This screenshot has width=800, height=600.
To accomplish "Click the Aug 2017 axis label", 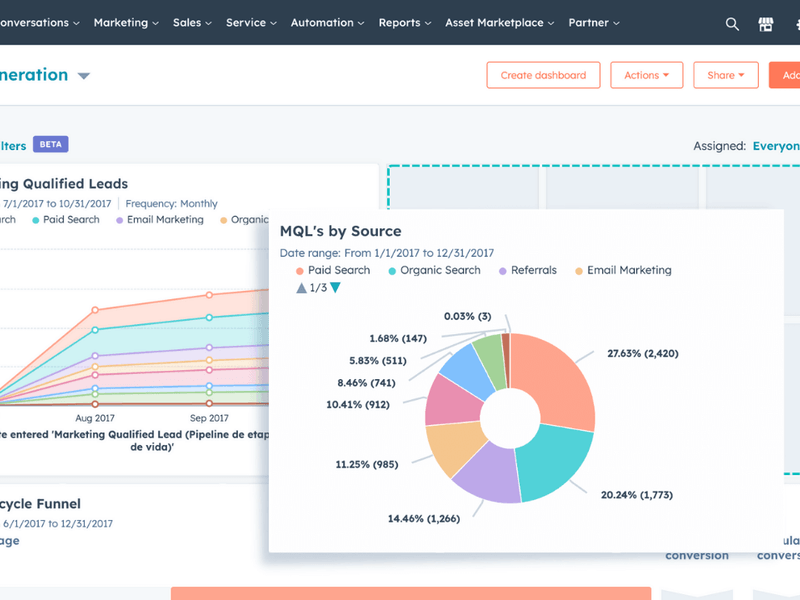I will point(95,418).
